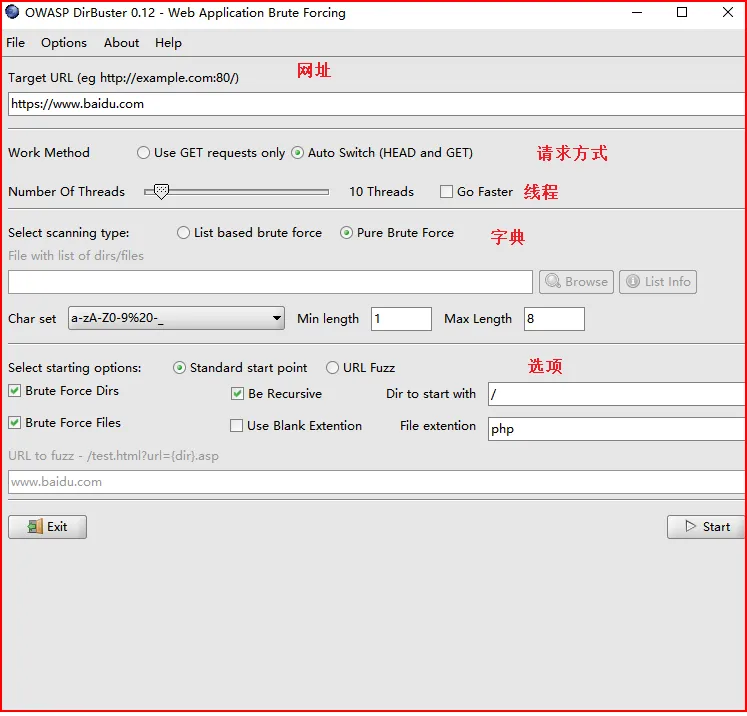Click the Min length field
Viewport: 747px width, 716px height.
[401, 319]
